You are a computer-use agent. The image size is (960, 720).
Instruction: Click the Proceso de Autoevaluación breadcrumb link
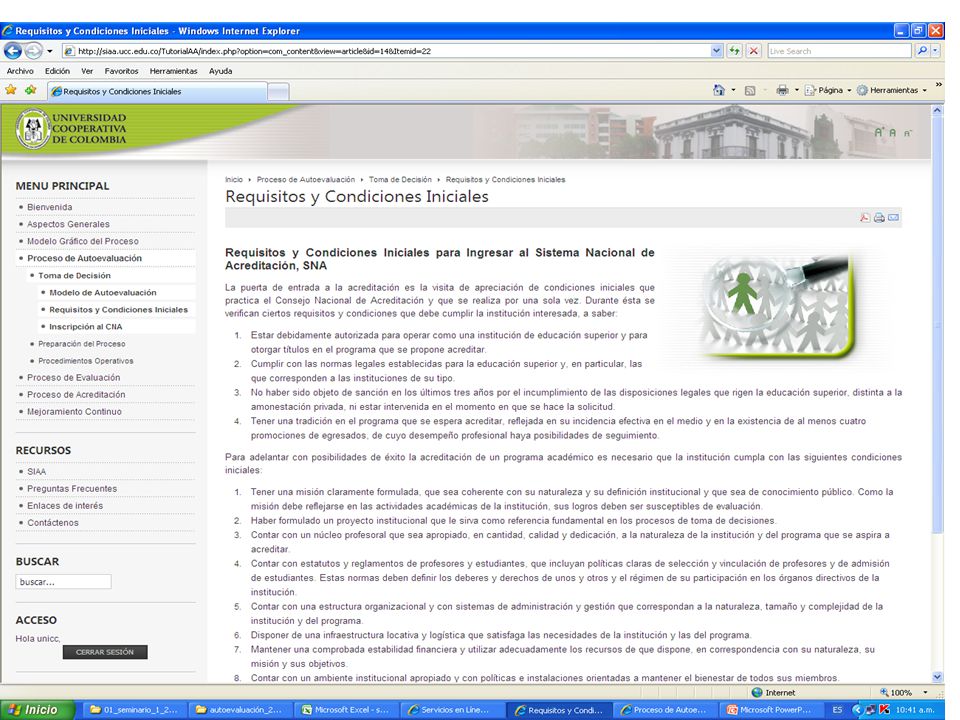[306, 179]
